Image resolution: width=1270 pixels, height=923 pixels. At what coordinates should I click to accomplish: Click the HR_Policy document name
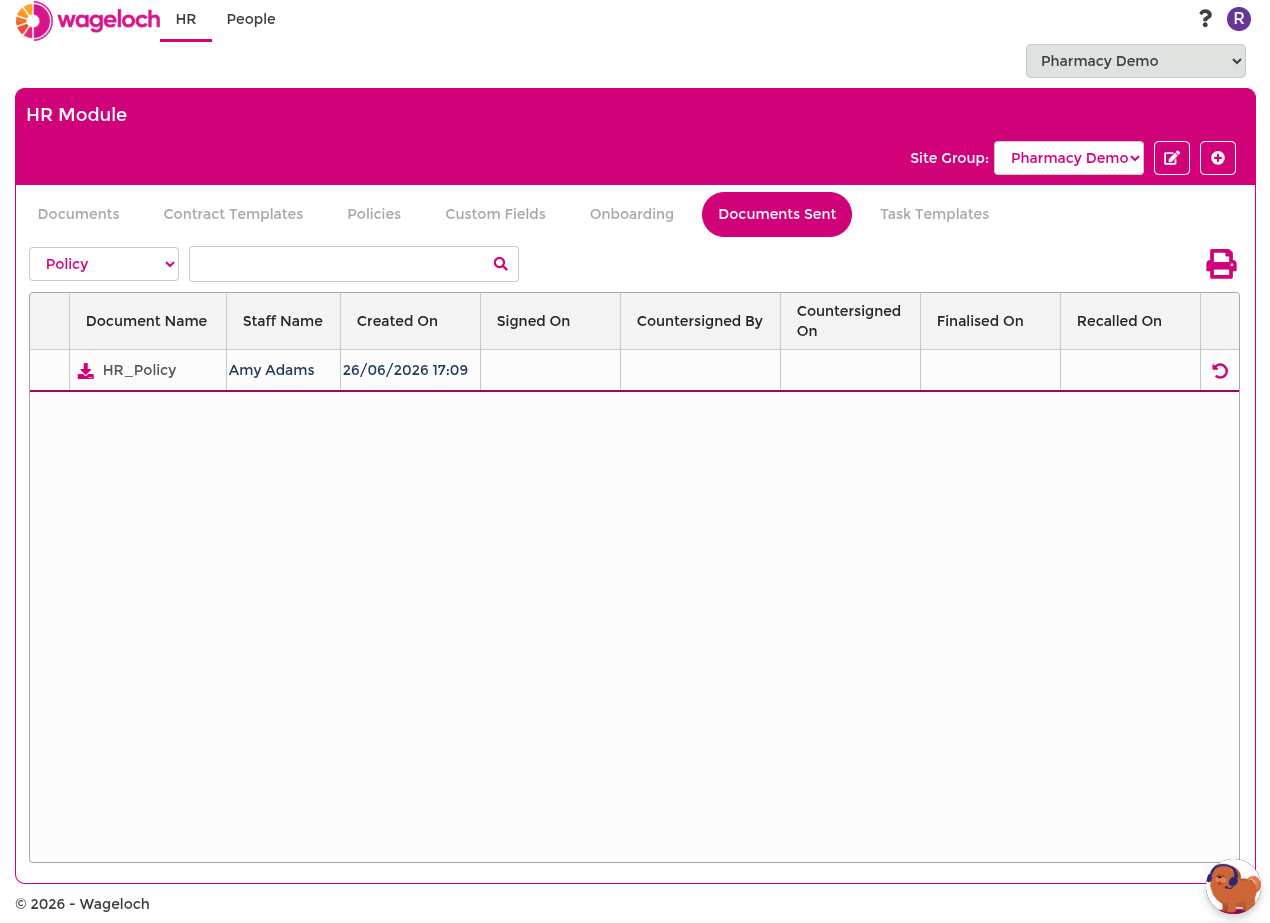pyautogui.click(x=140, y=370)
